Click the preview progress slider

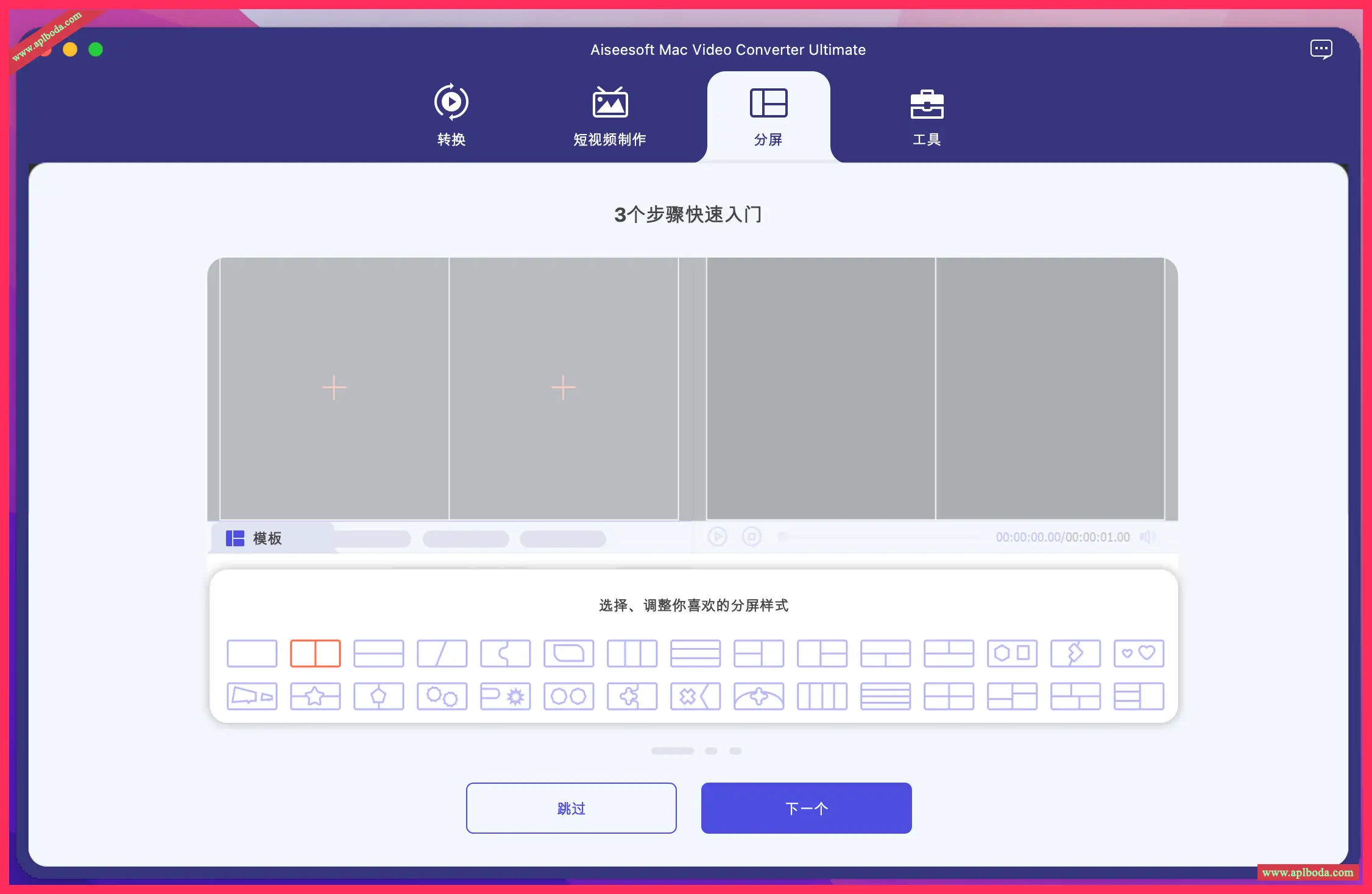pyautogui.click(x=880, y=537)
